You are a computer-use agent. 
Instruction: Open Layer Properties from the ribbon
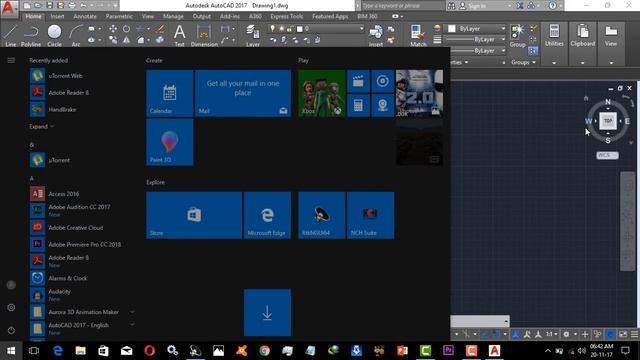click(x=253, y=35)
